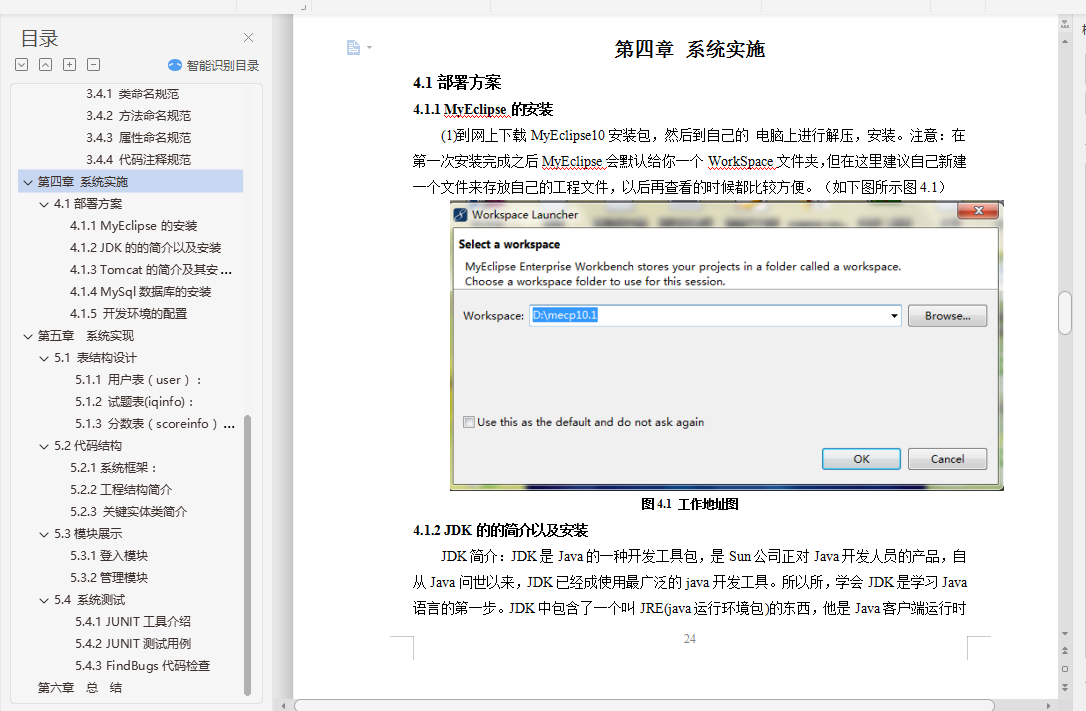Select 5.3 模块展示 in outline
The height and width of the screenshot is (711, 1086).
coord(88,534)
